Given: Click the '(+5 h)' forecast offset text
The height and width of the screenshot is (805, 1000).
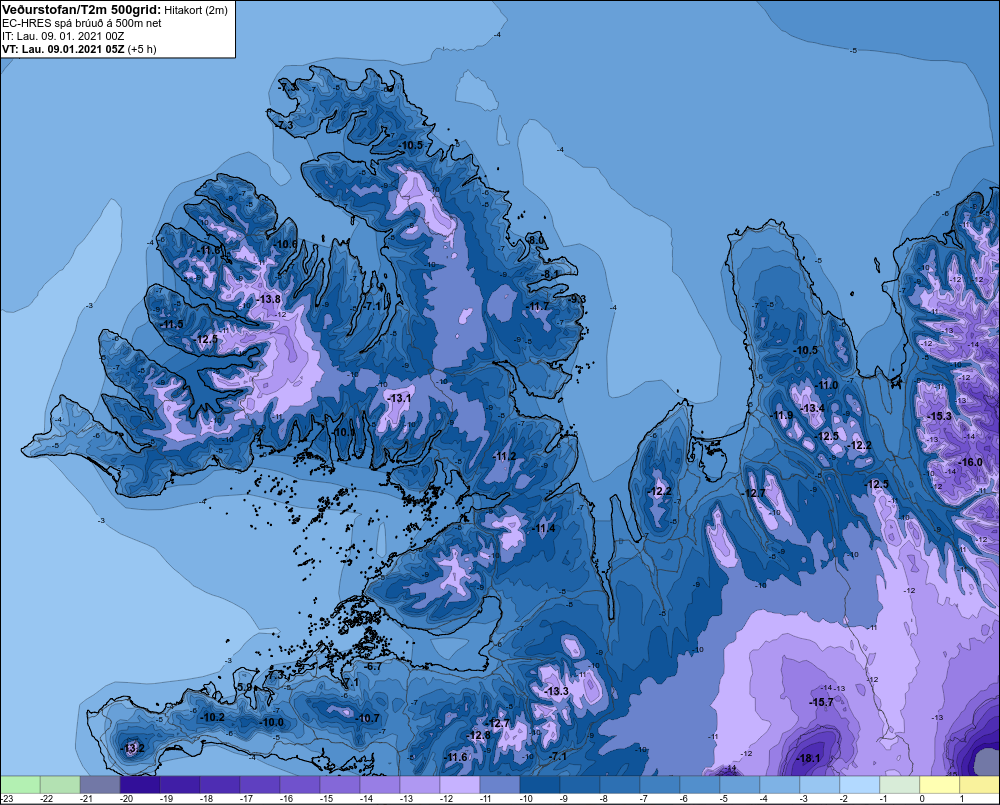Looking at the screenshot, I should point(142,49).
